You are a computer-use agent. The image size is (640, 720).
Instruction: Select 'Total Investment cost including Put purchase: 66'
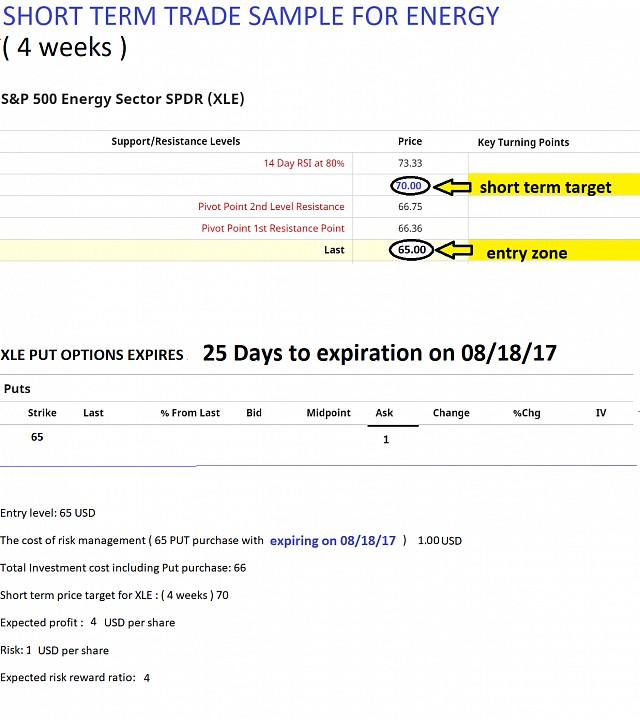[123, 568]
